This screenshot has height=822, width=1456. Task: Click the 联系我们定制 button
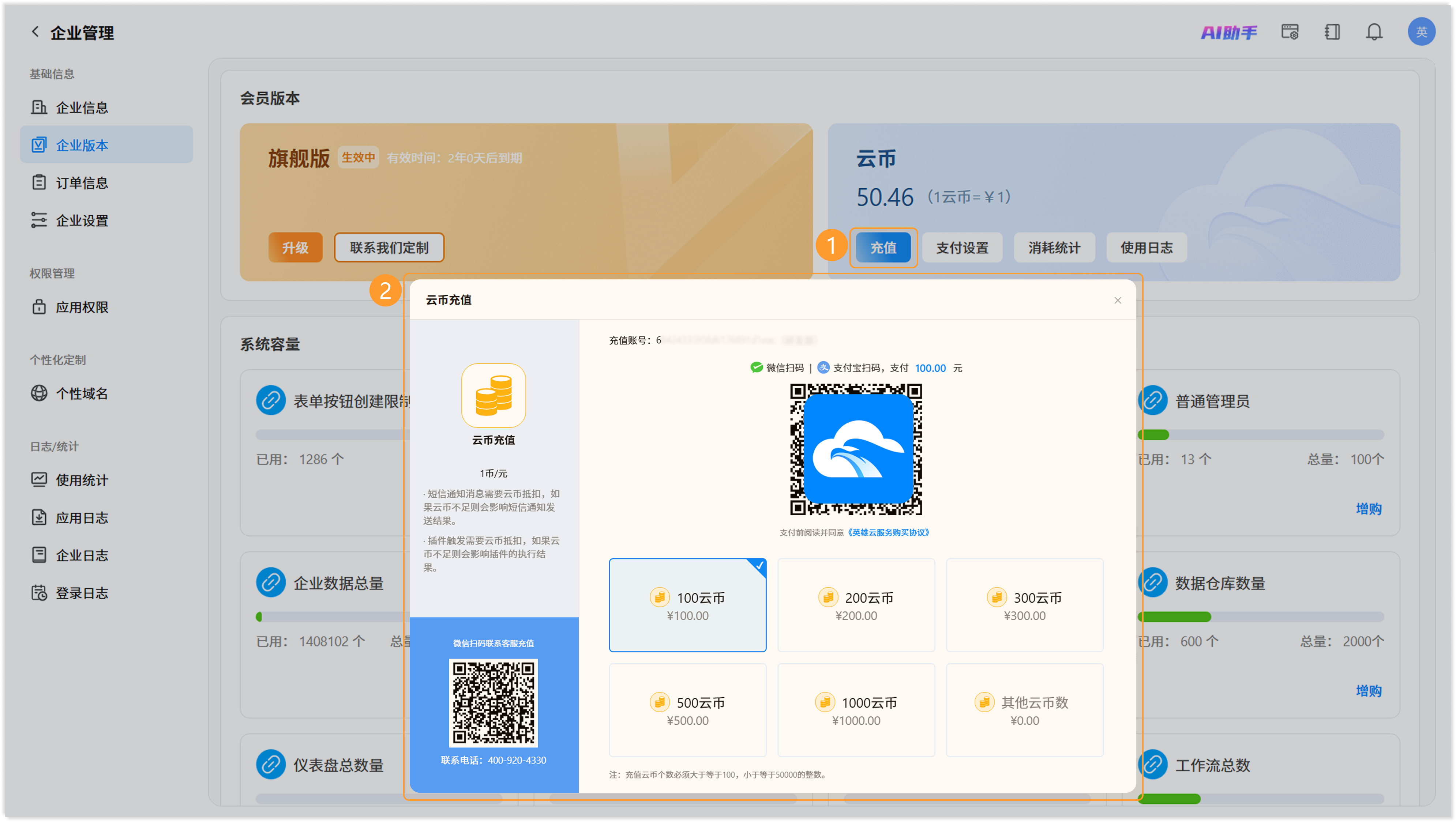click(389, 248)
